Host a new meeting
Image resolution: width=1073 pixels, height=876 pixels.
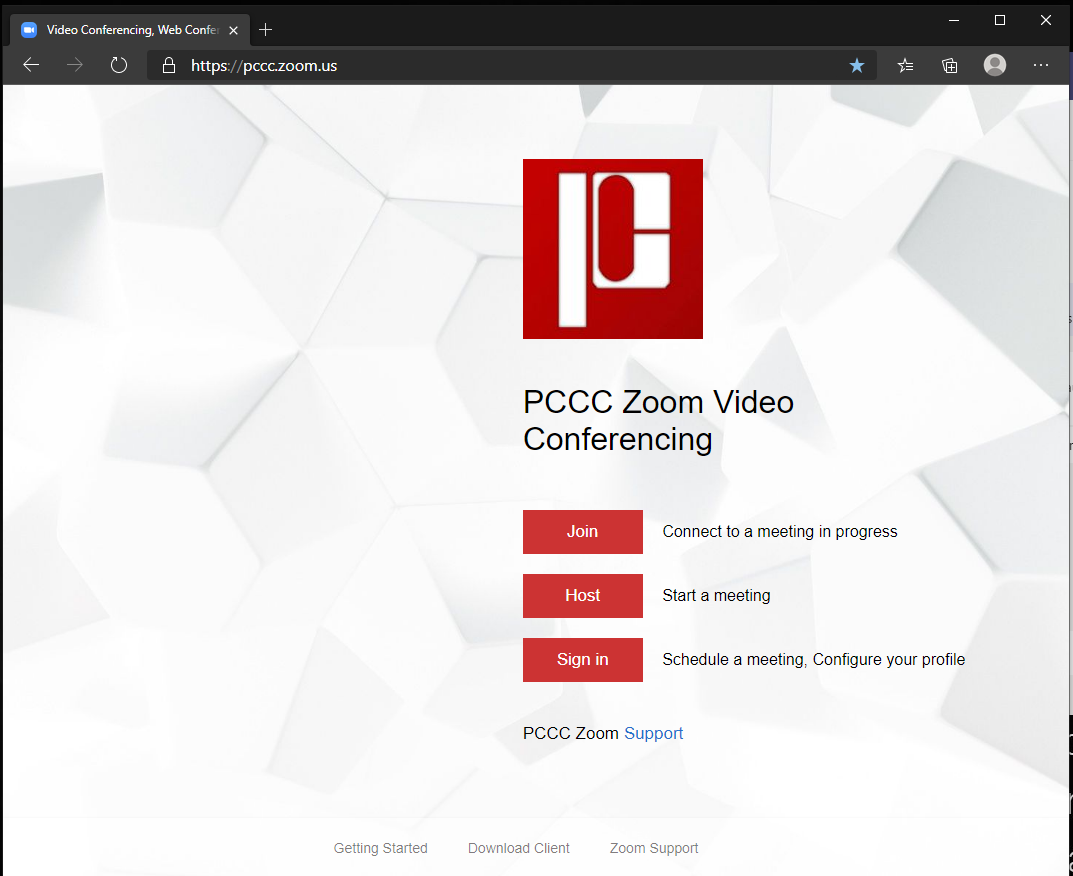coord(582,595)
